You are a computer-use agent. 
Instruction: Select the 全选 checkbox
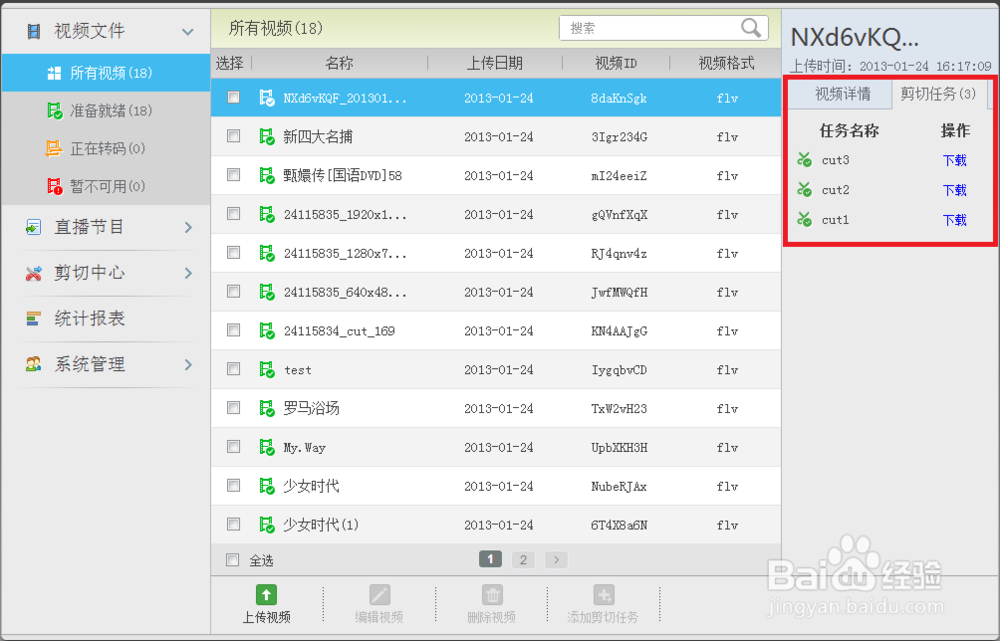tap(232, 560)
